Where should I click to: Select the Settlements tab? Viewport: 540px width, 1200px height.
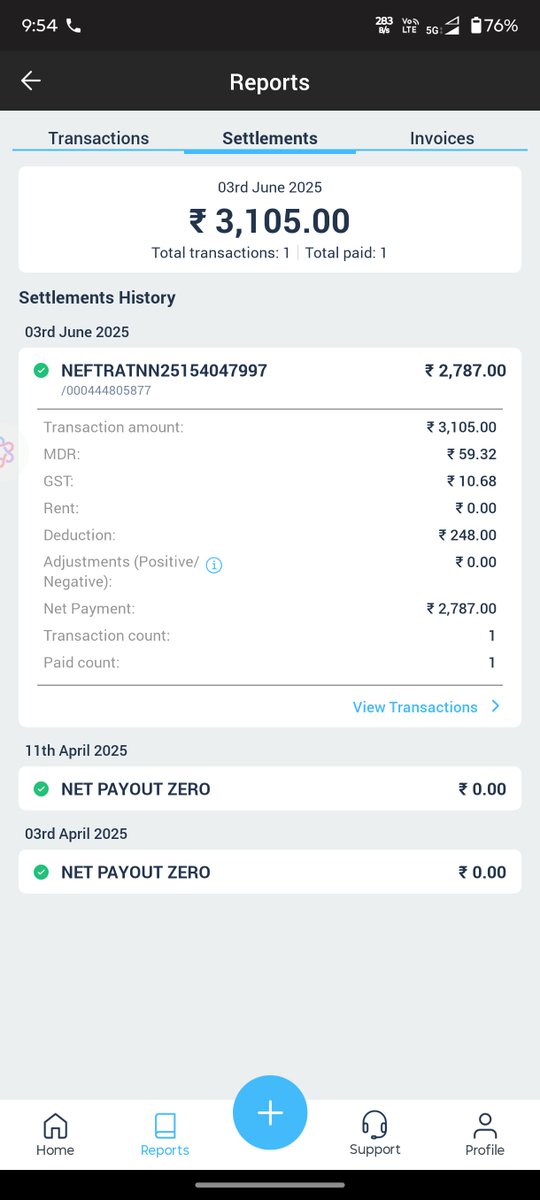tap(270, 139)
